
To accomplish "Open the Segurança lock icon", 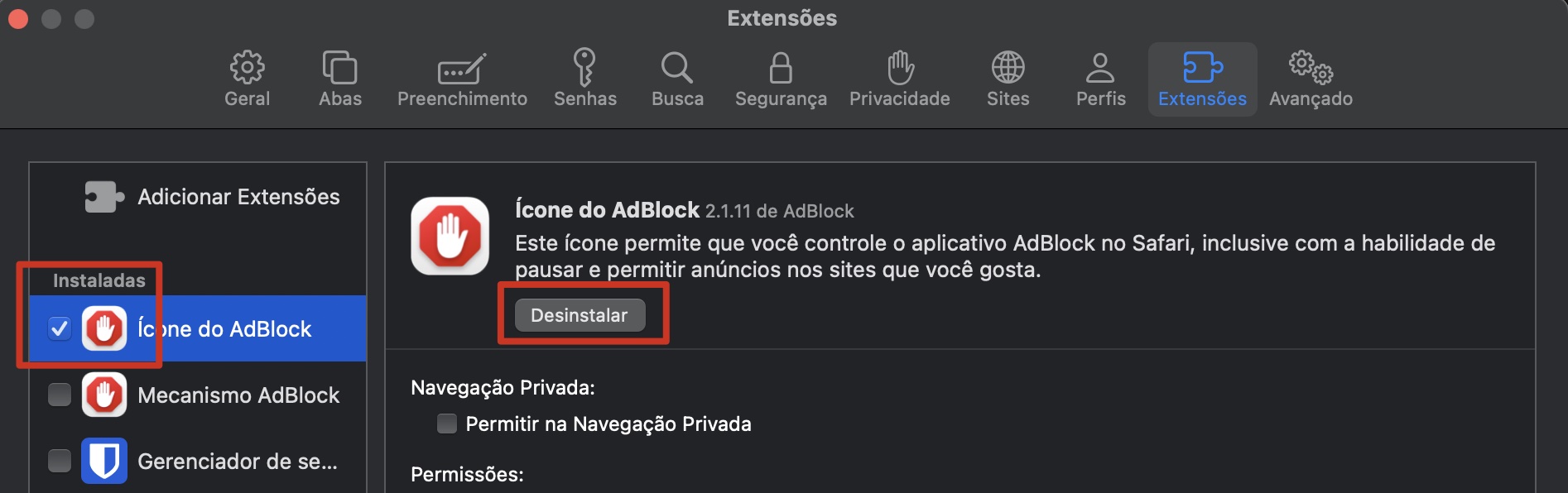I will 779,77.
